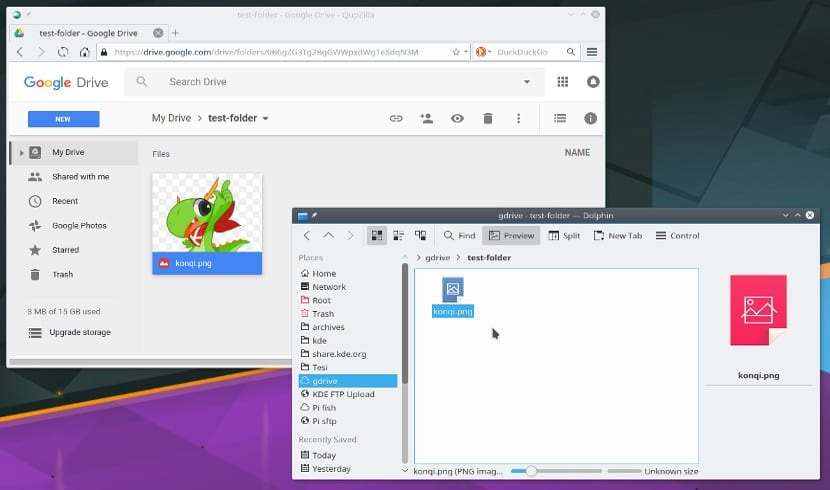Go forward in Dolphin file manager
Image resolution: width=830 pixels, height=490 pixels.
[350, 235]
